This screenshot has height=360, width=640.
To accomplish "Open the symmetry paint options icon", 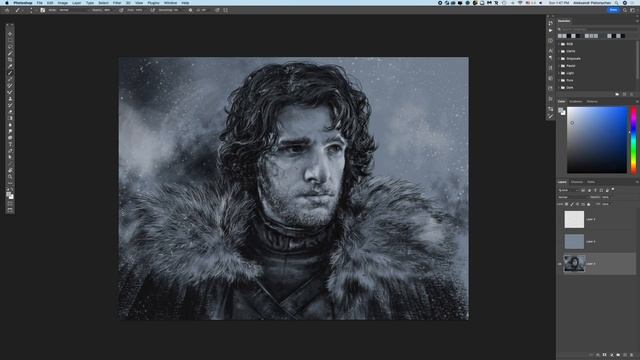I will [226, 10].
